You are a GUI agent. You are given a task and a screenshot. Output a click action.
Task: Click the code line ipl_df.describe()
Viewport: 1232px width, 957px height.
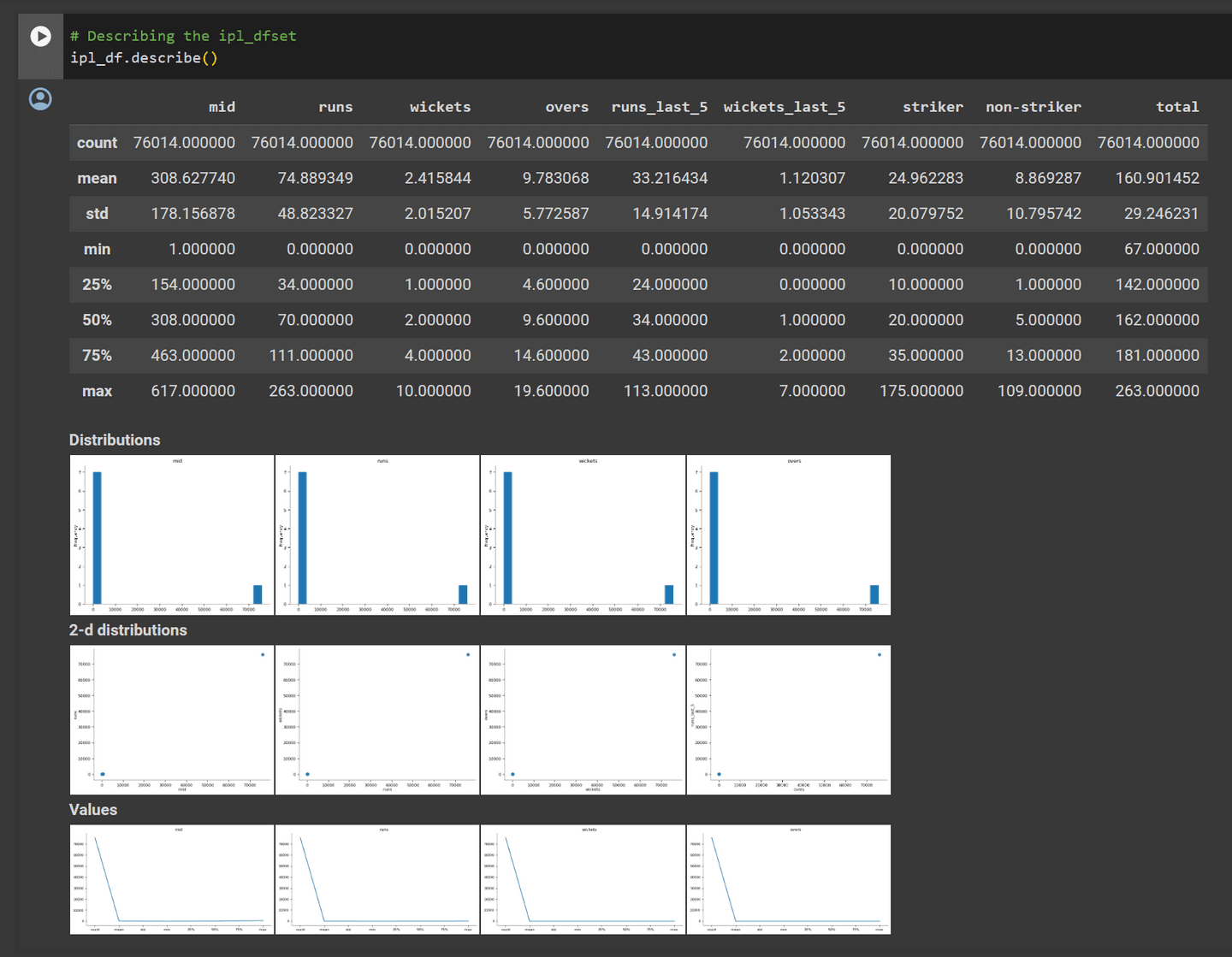point(144,58)
